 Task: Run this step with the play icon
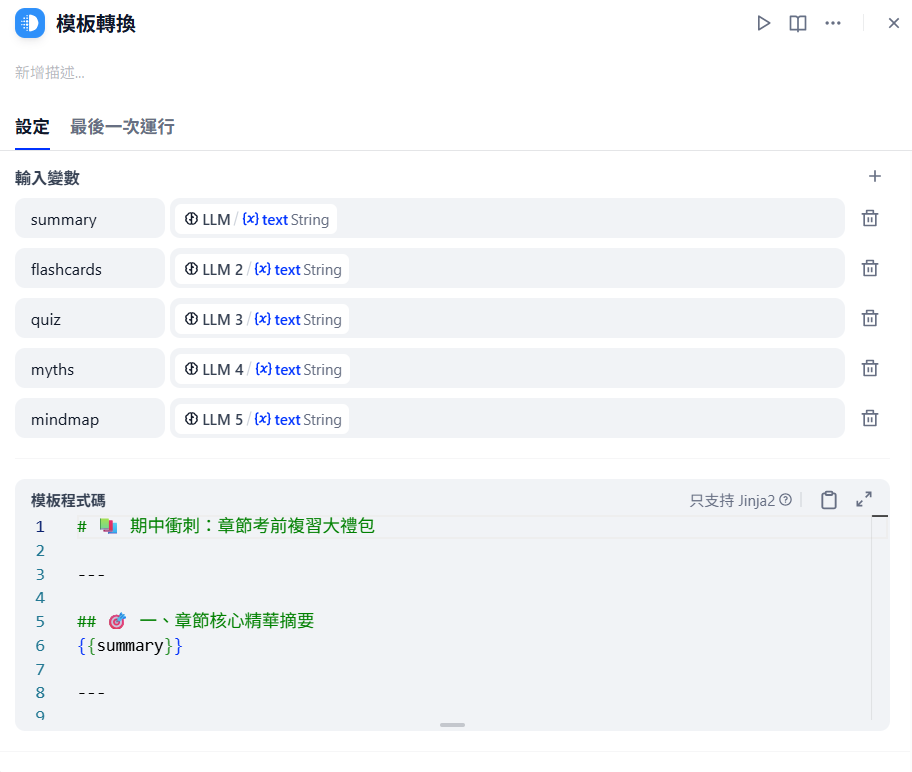tap(764, 23)
